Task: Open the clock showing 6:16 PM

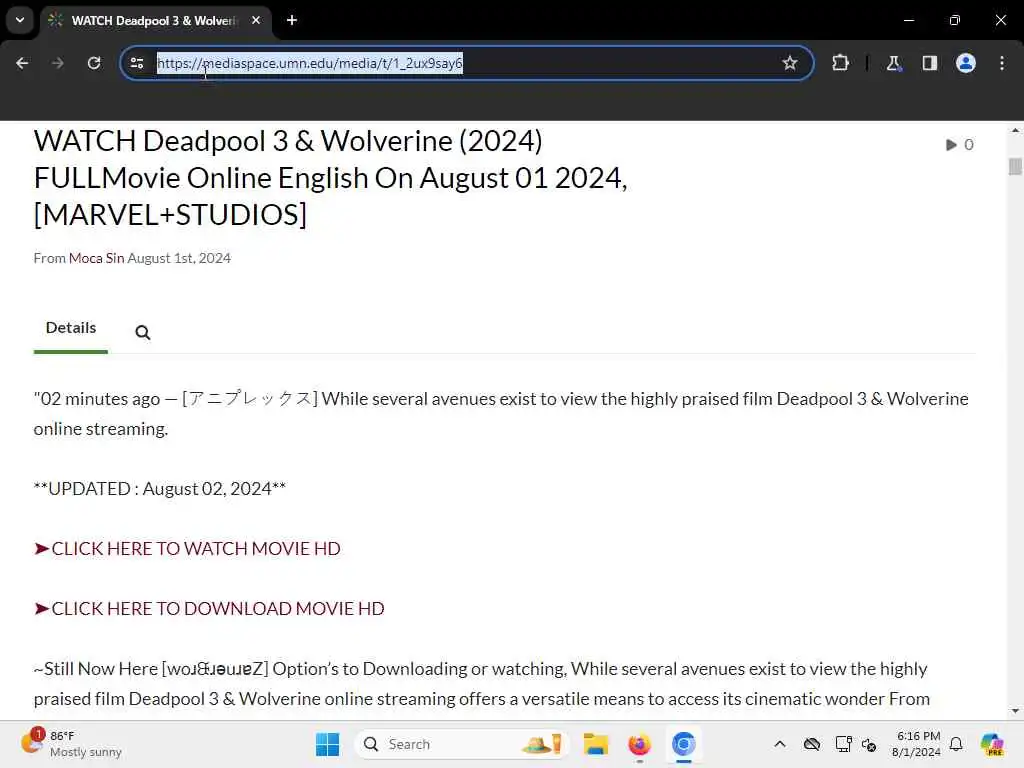Action: [916, 744]
